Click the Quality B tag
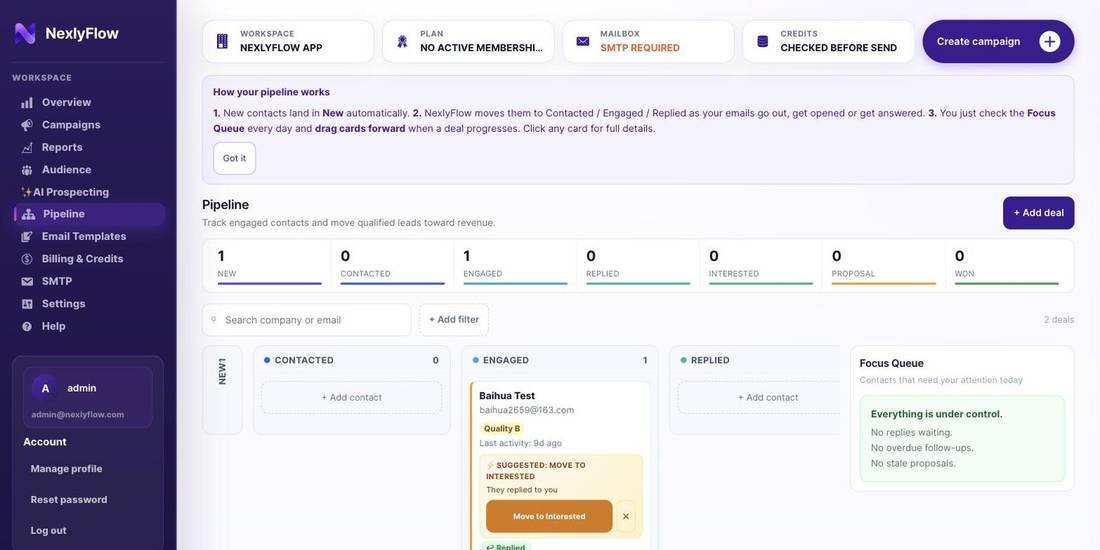Image resolution: width=1100 pixels, height=550 pixels. pyautogui.click(x=502, y=428)
